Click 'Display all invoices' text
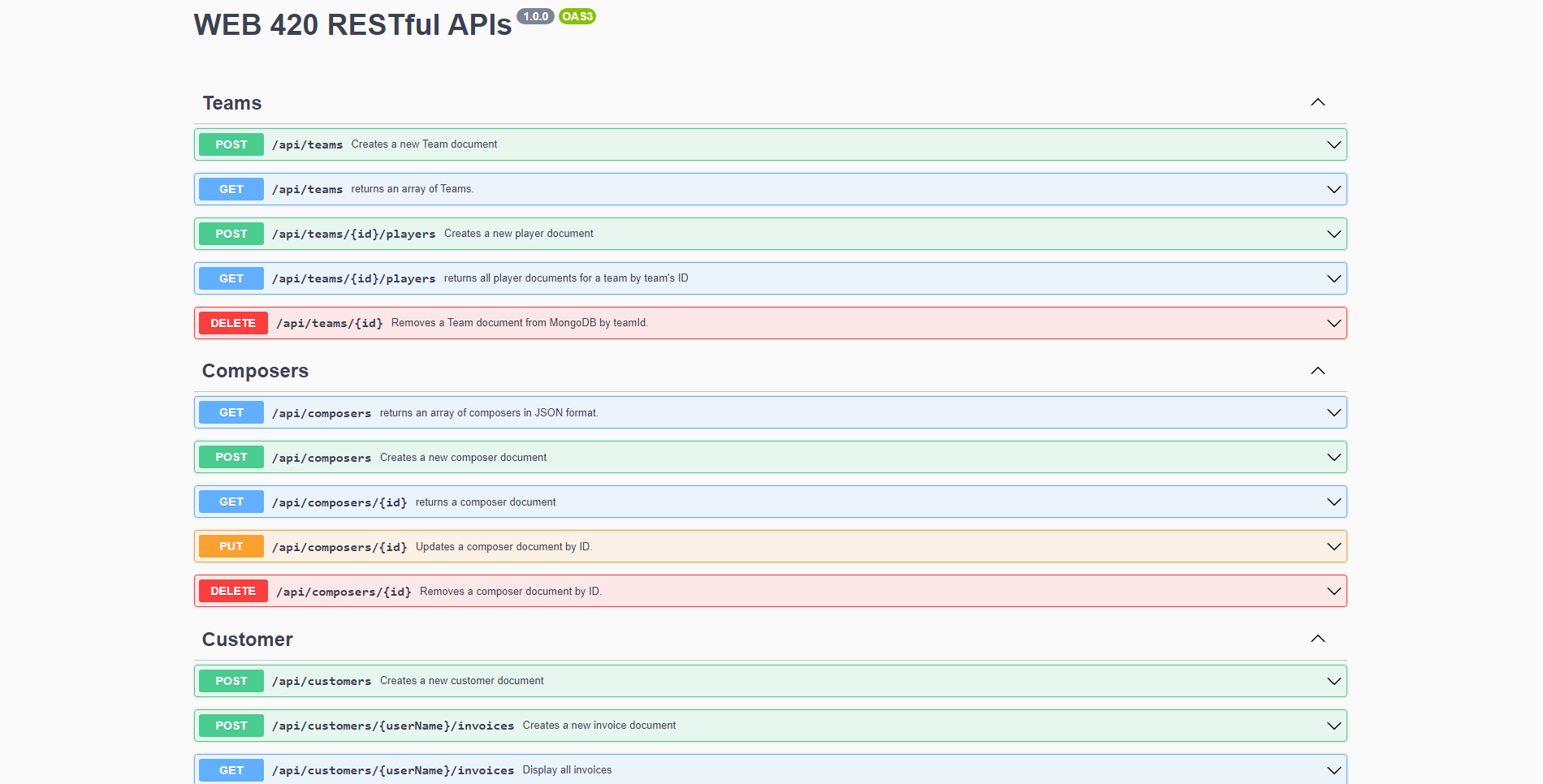The height and width of the screenshot is (784, 1543). pos(568,770)
